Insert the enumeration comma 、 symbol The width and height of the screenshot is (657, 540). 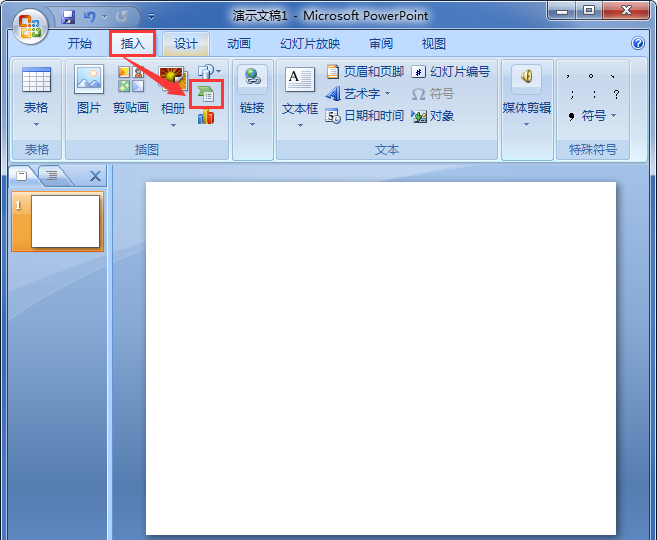coord(613,76)
